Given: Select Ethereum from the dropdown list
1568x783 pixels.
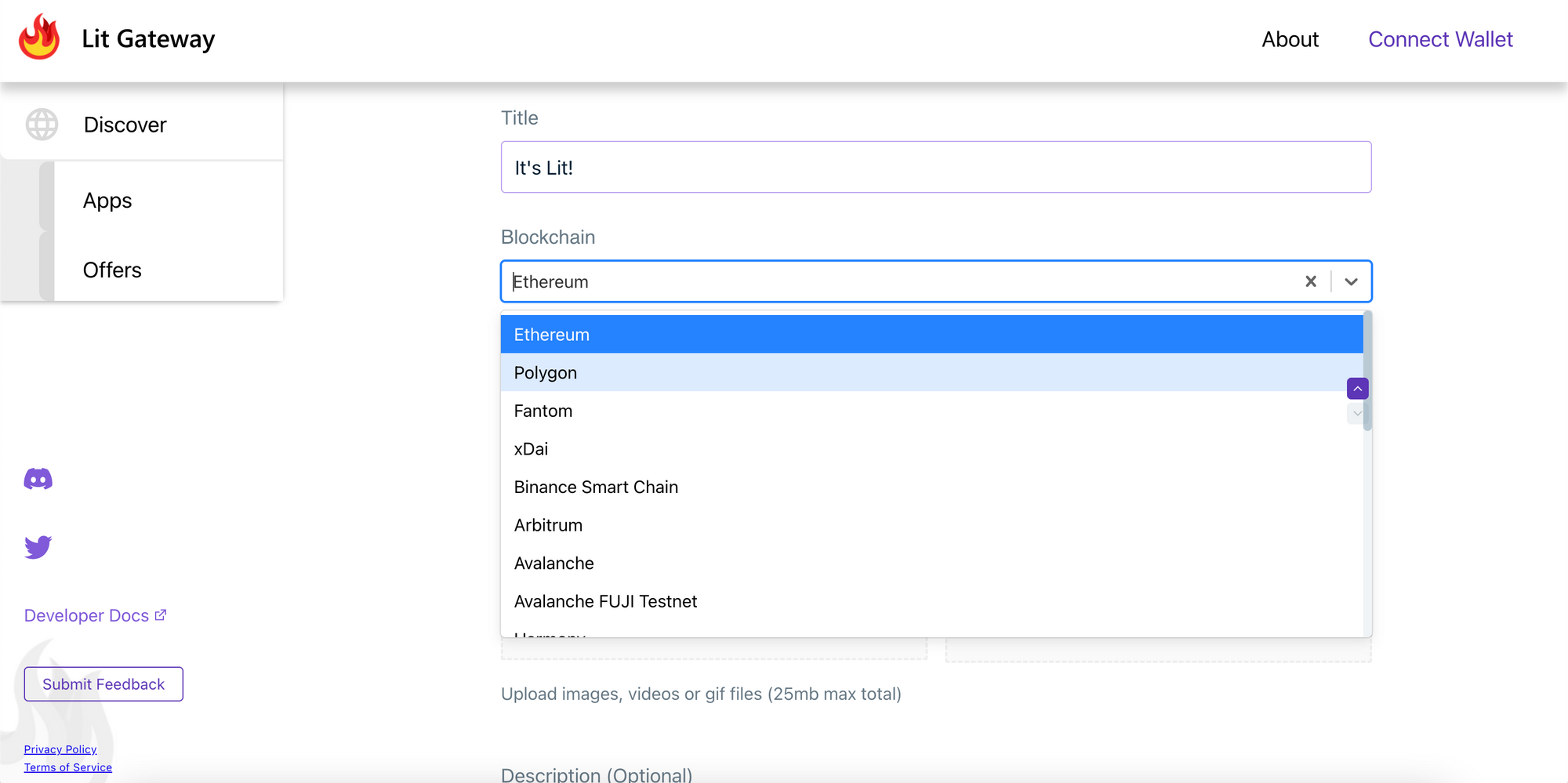Looking at the screenshot, I should click(931, 335).
